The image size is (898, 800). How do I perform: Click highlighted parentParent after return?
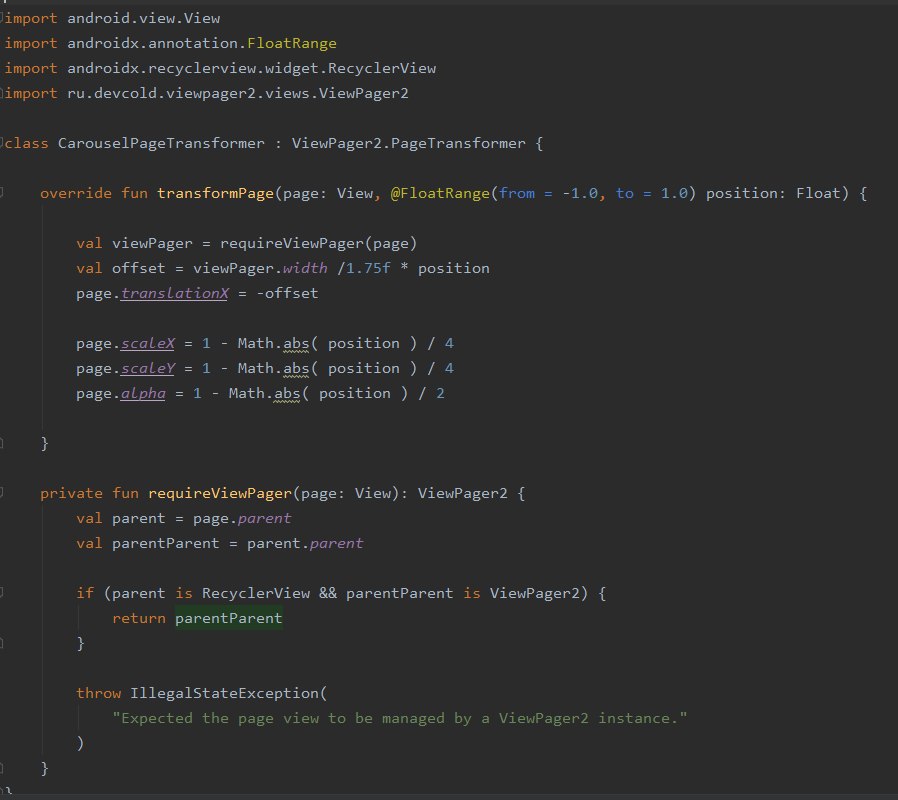pyautogui.click(x=229, y=618)
